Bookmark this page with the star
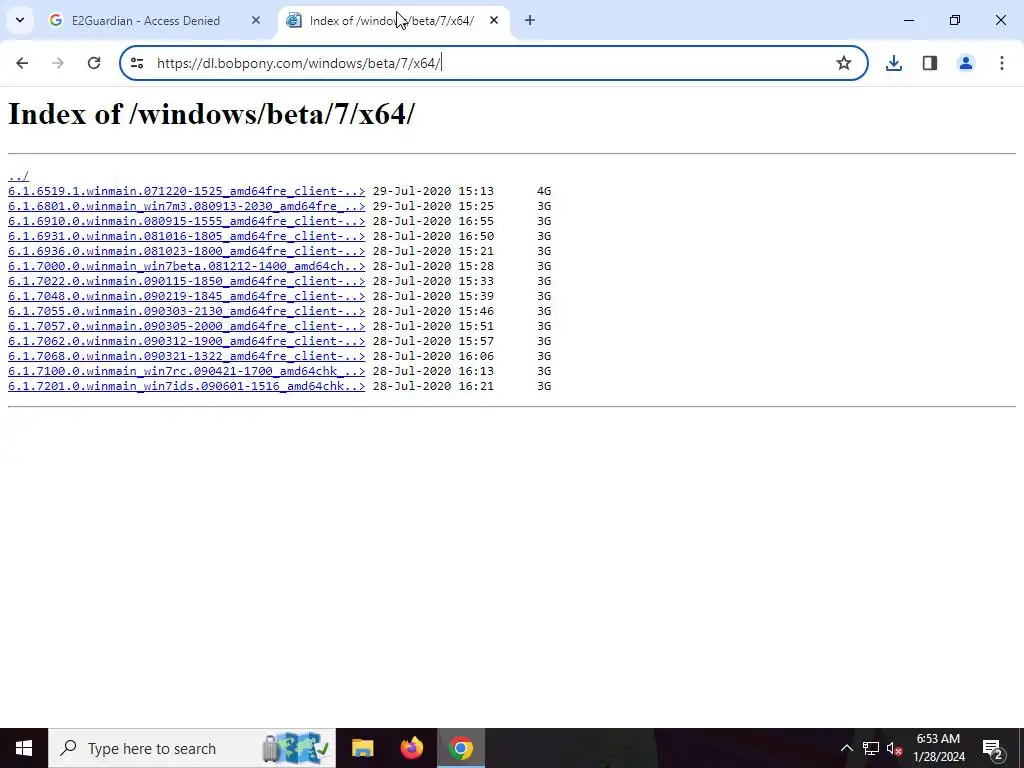1024x768 pixels. coord(844,63)
